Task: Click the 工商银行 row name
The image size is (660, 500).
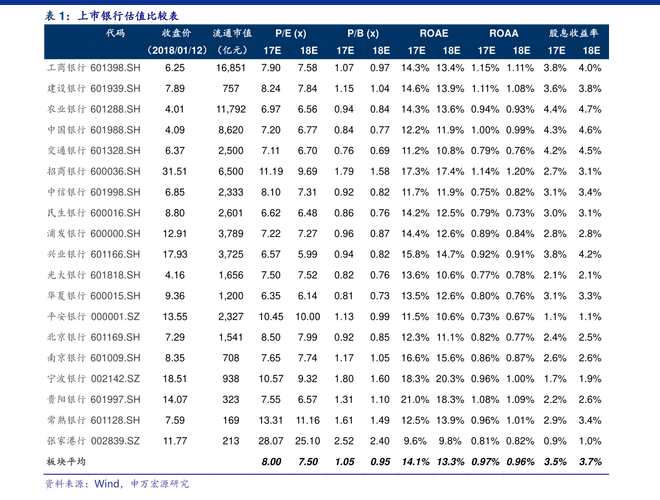Action: [x=67, y=68]
